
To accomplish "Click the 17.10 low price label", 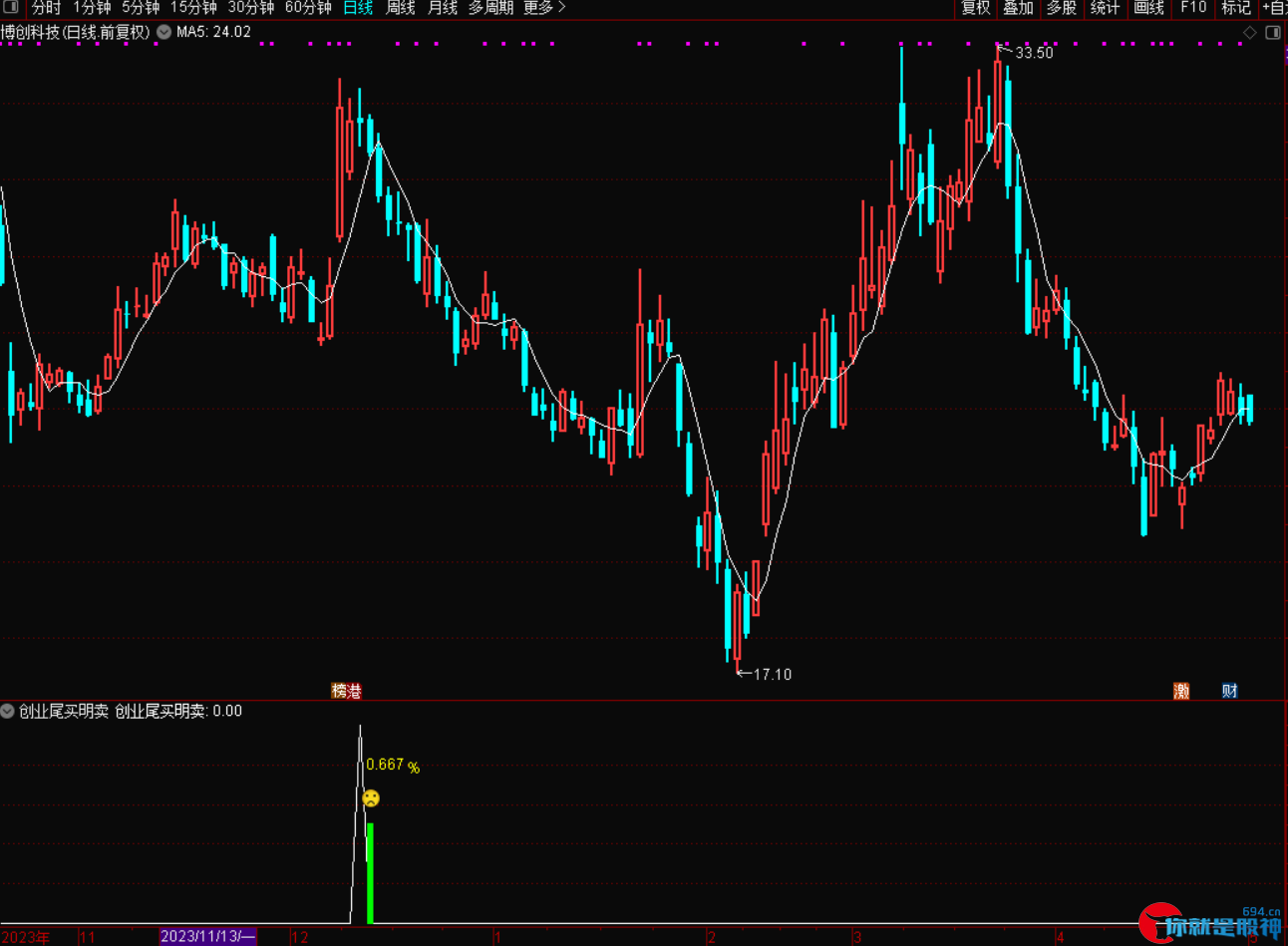I will 772,675.
